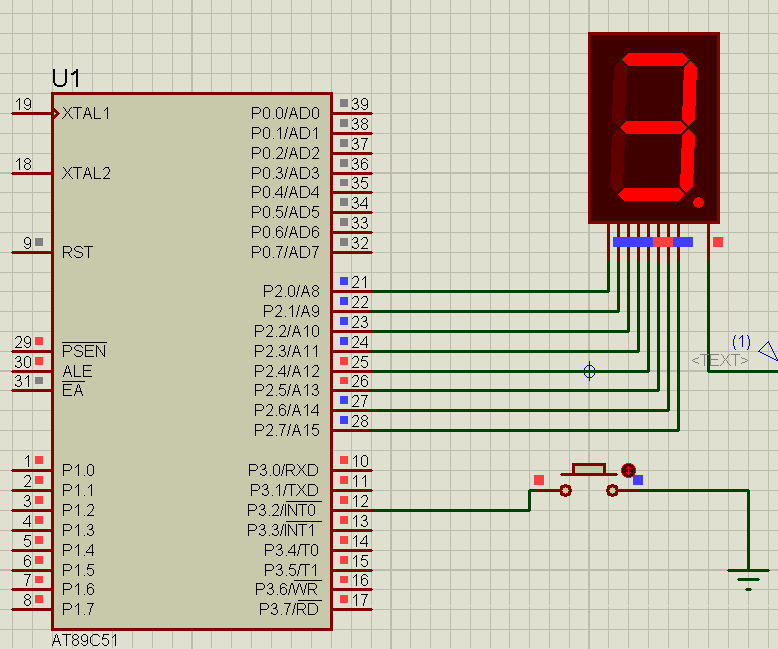
Task: Click the ALE pin label
Action: click(x=77, y=371)
